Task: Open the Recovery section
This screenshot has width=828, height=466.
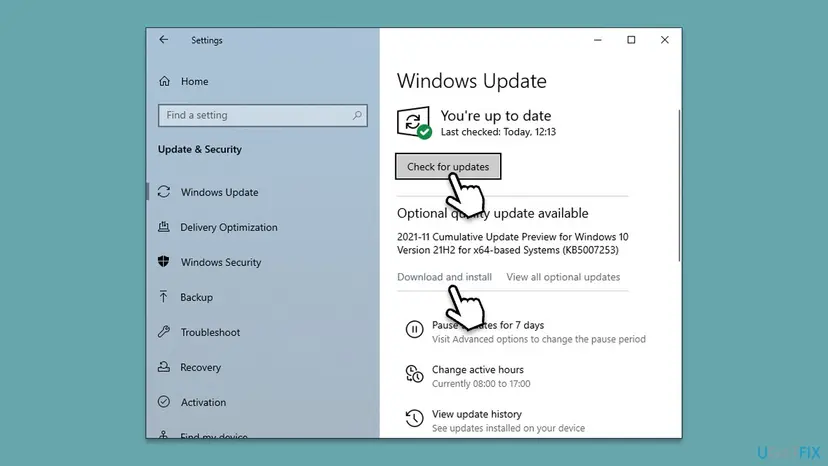Action: [x=201, y=367]
